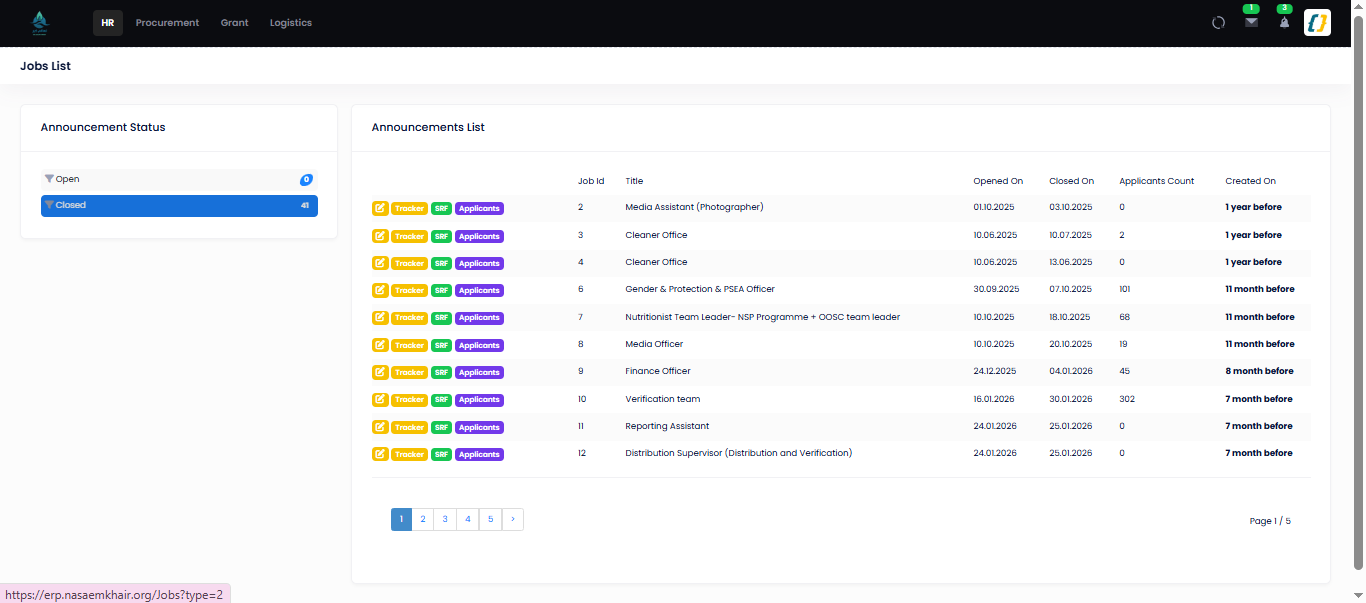Click edit icon for Cleaner Office job 4
Screen dimensions: 1366x603
[x=380, y=263]
